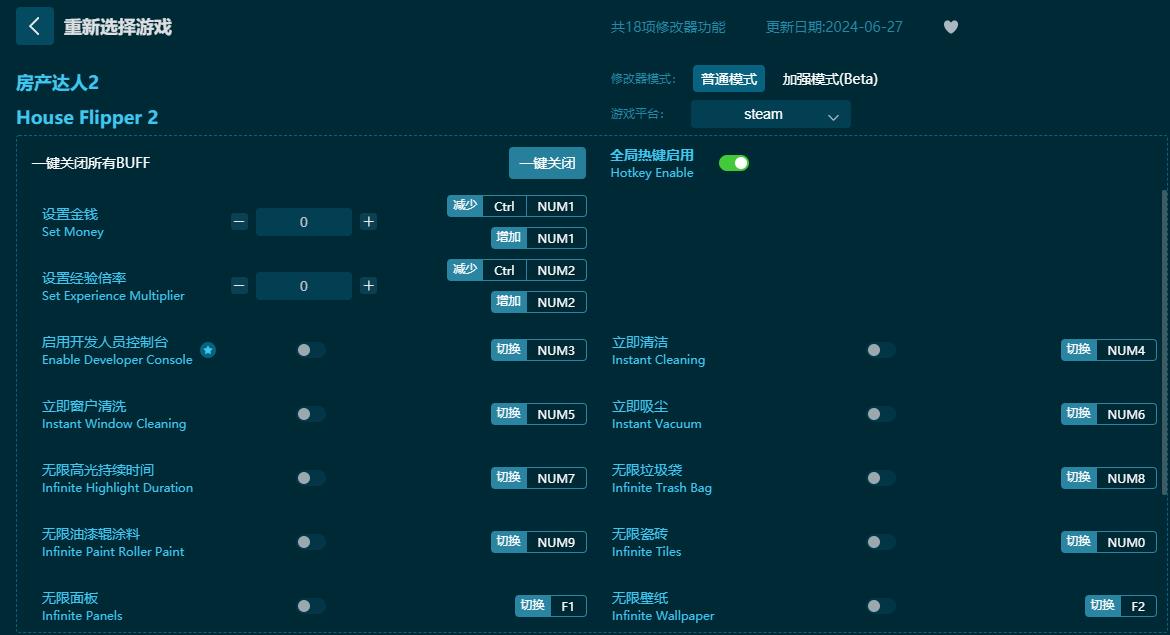Click the 切换 F2 hotkey button
The image size is (1170, 635).
click(1121, 606)
